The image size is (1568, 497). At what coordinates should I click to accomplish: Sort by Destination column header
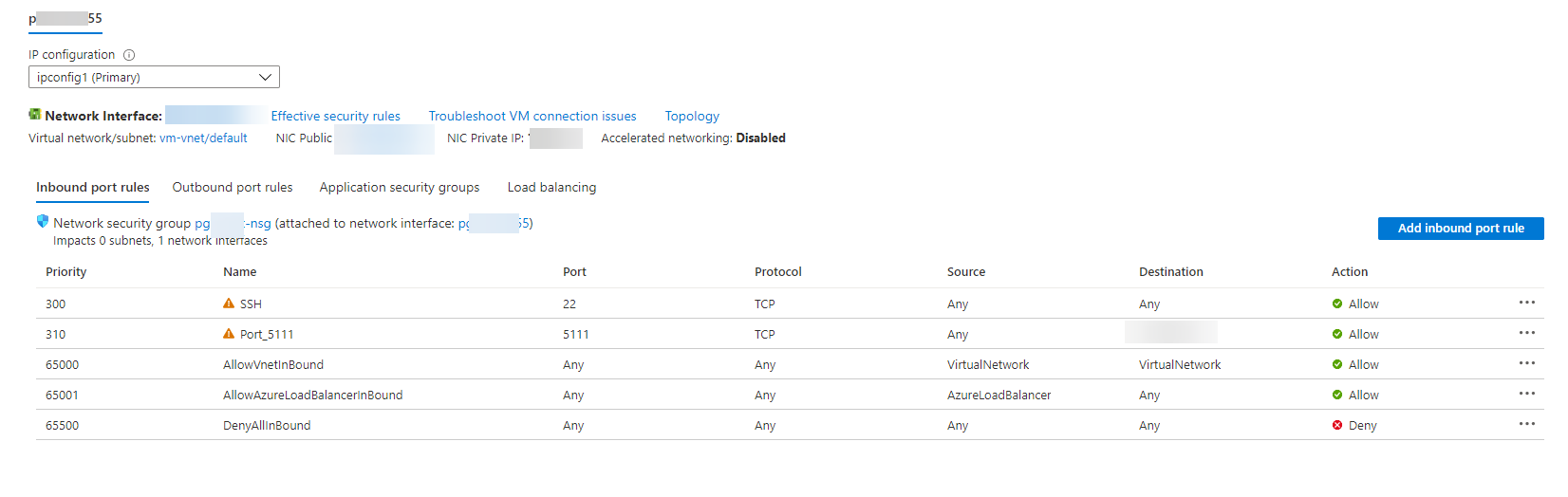pos(1171,272)
